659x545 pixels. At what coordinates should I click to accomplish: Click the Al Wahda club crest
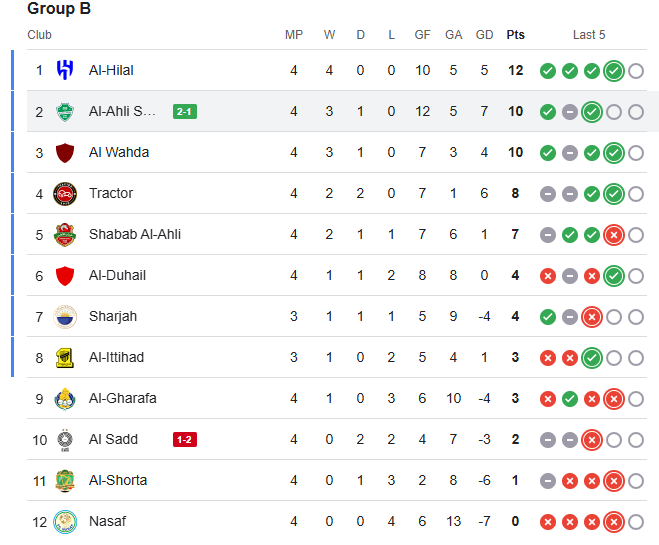coord(65,153)
